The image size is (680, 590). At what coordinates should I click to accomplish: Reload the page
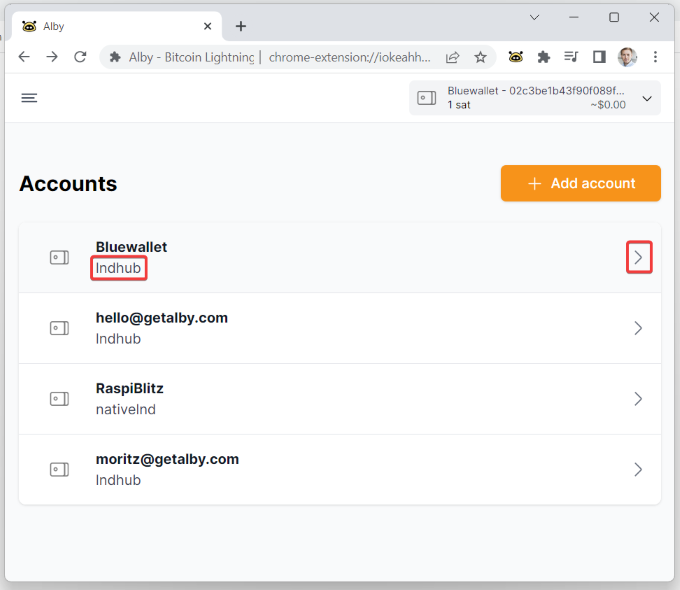click(80, 57)
